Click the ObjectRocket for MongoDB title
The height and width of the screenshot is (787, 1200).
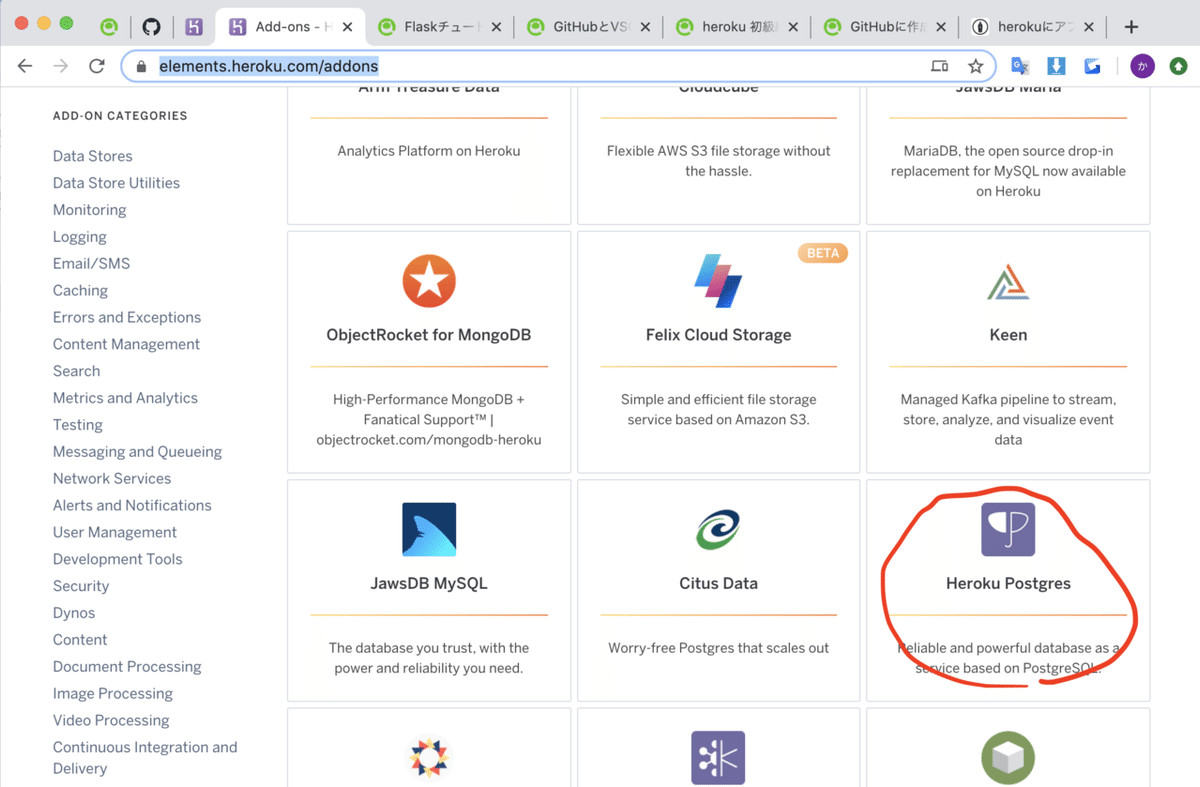pos(429,335)
